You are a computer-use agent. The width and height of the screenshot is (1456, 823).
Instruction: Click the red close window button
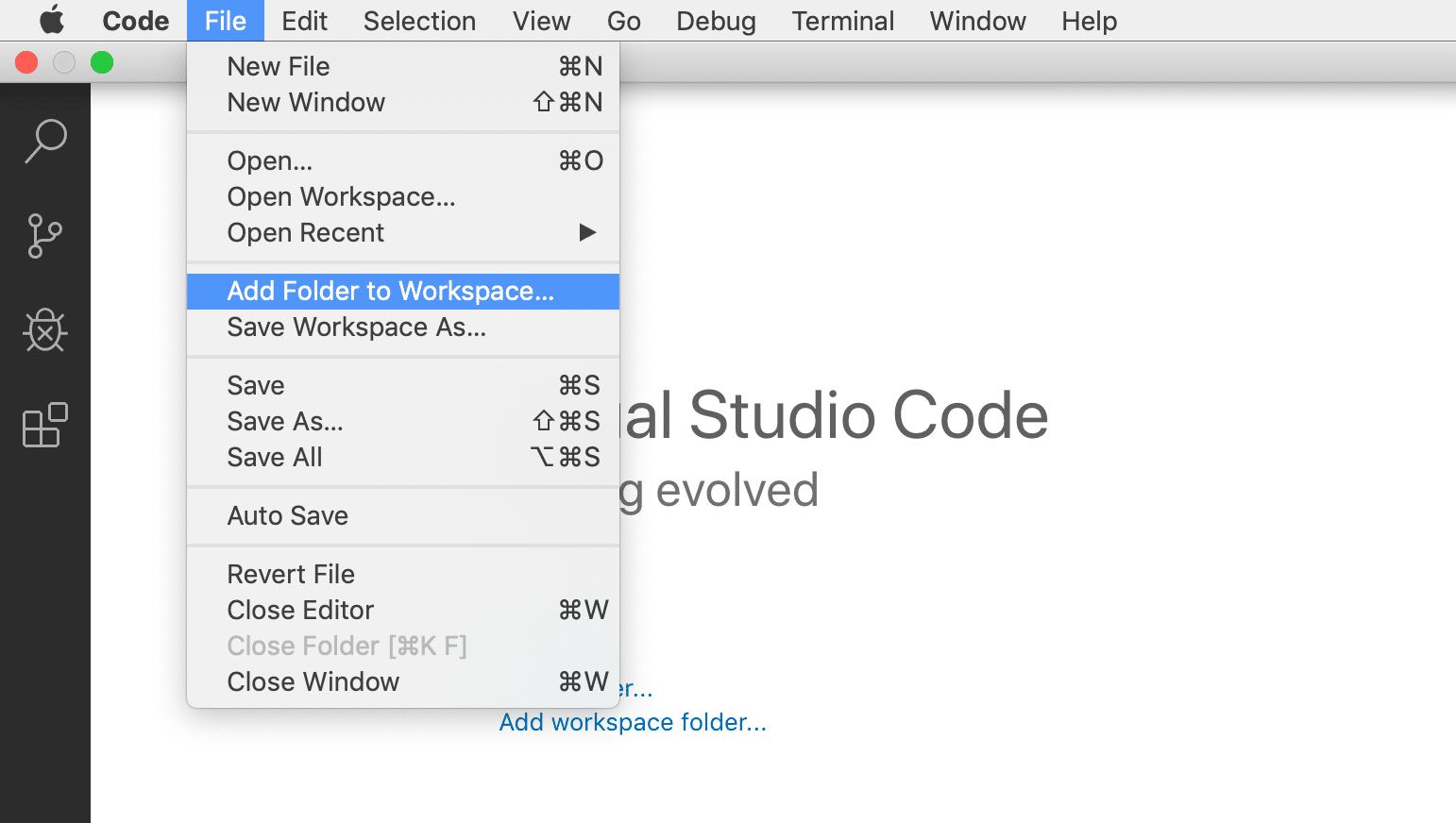pos(26,62)
